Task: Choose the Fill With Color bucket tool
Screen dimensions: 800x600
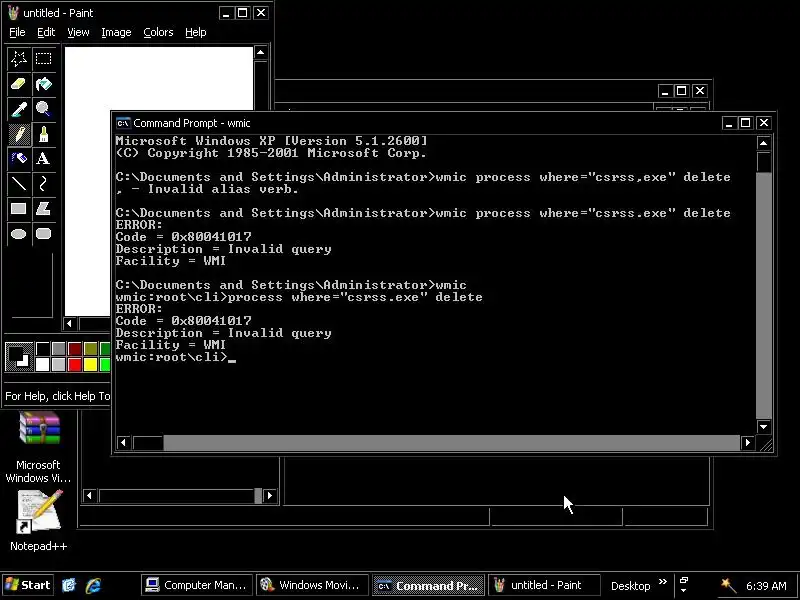Action: pyautogui.click(x=43, y=84)
